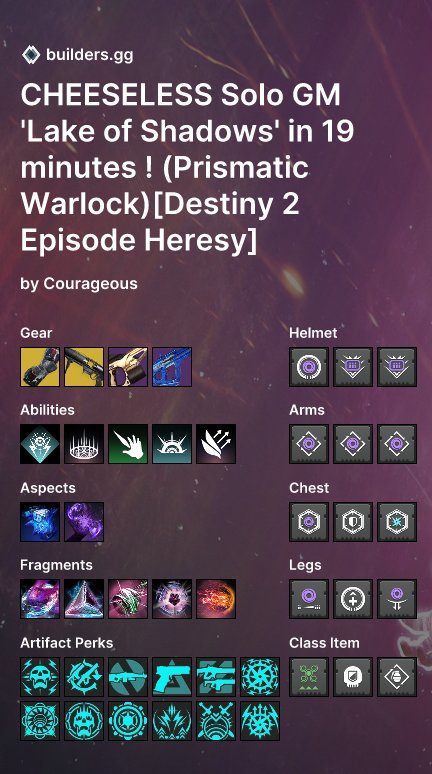Click the green class item mod
Image resolution: width=432 pixels, height=774 pixels.
[x=309, y=677]
